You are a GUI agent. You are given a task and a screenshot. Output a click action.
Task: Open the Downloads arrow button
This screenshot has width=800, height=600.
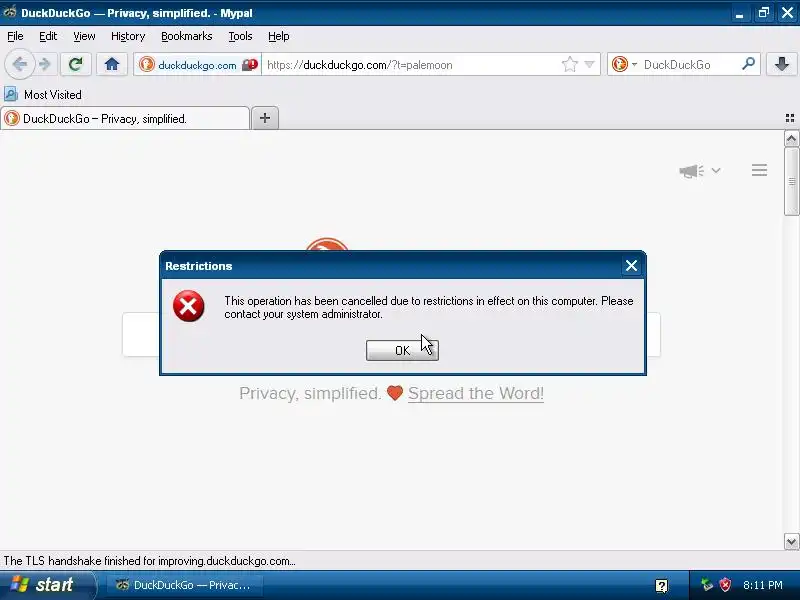(782, 64)
